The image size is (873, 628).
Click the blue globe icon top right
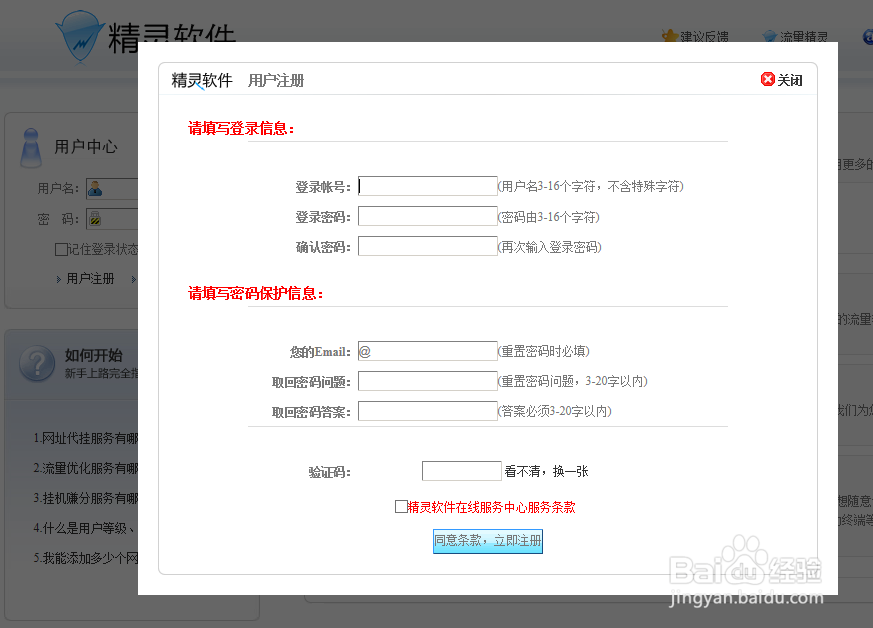point(866,36)
